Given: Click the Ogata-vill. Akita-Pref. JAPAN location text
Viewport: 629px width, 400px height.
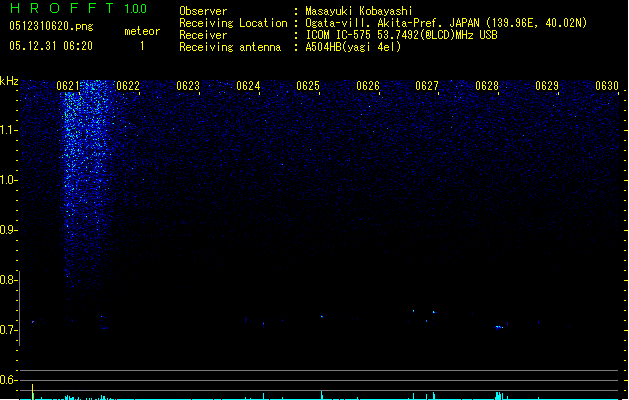Looking at the screenshot, I should pos(446,23).
